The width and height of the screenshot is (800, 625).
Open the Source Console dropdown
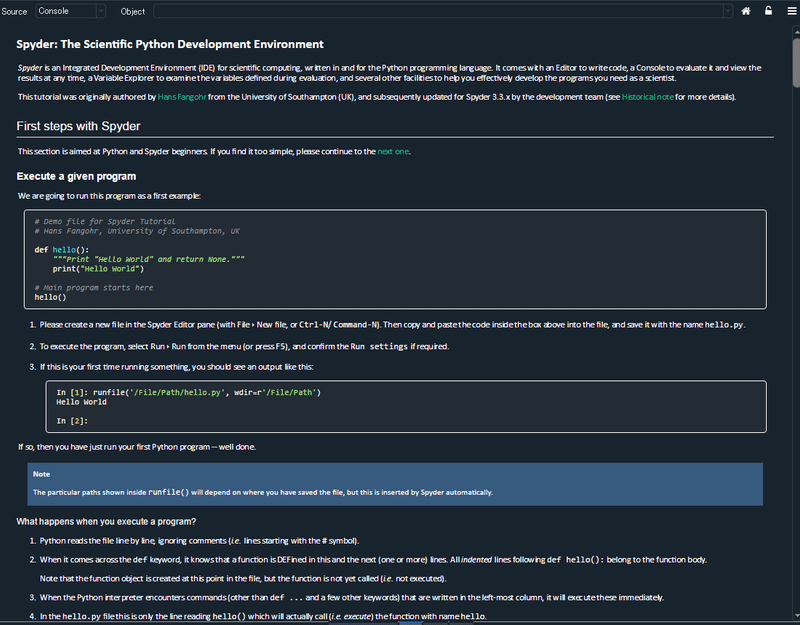click(70, 11)
